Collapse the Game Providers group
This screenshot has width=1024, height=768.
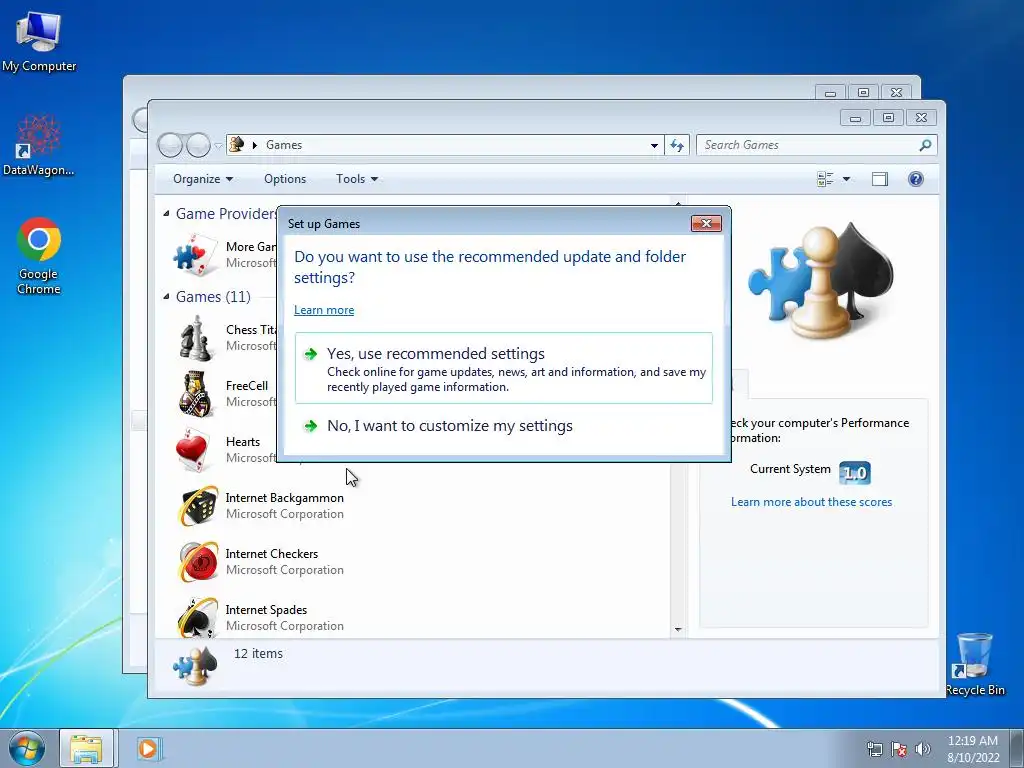(166, 214)
